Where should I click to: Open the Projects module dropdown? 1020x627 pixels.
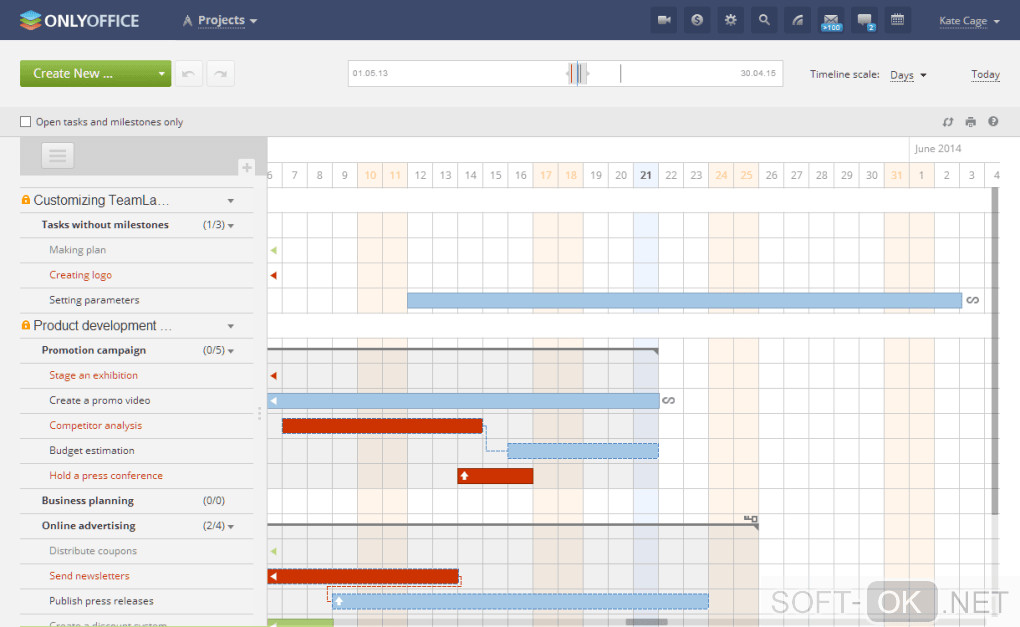click(221, 20)
